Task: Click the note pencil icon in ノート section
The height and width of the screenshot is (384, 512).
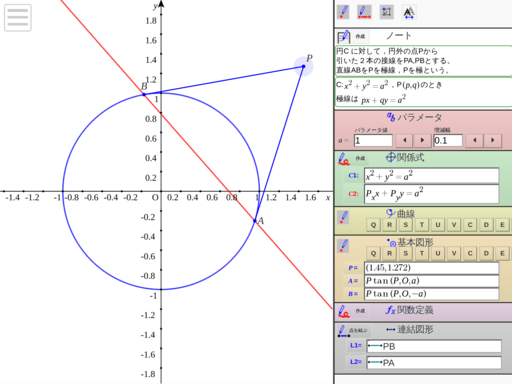Action: 344,37
